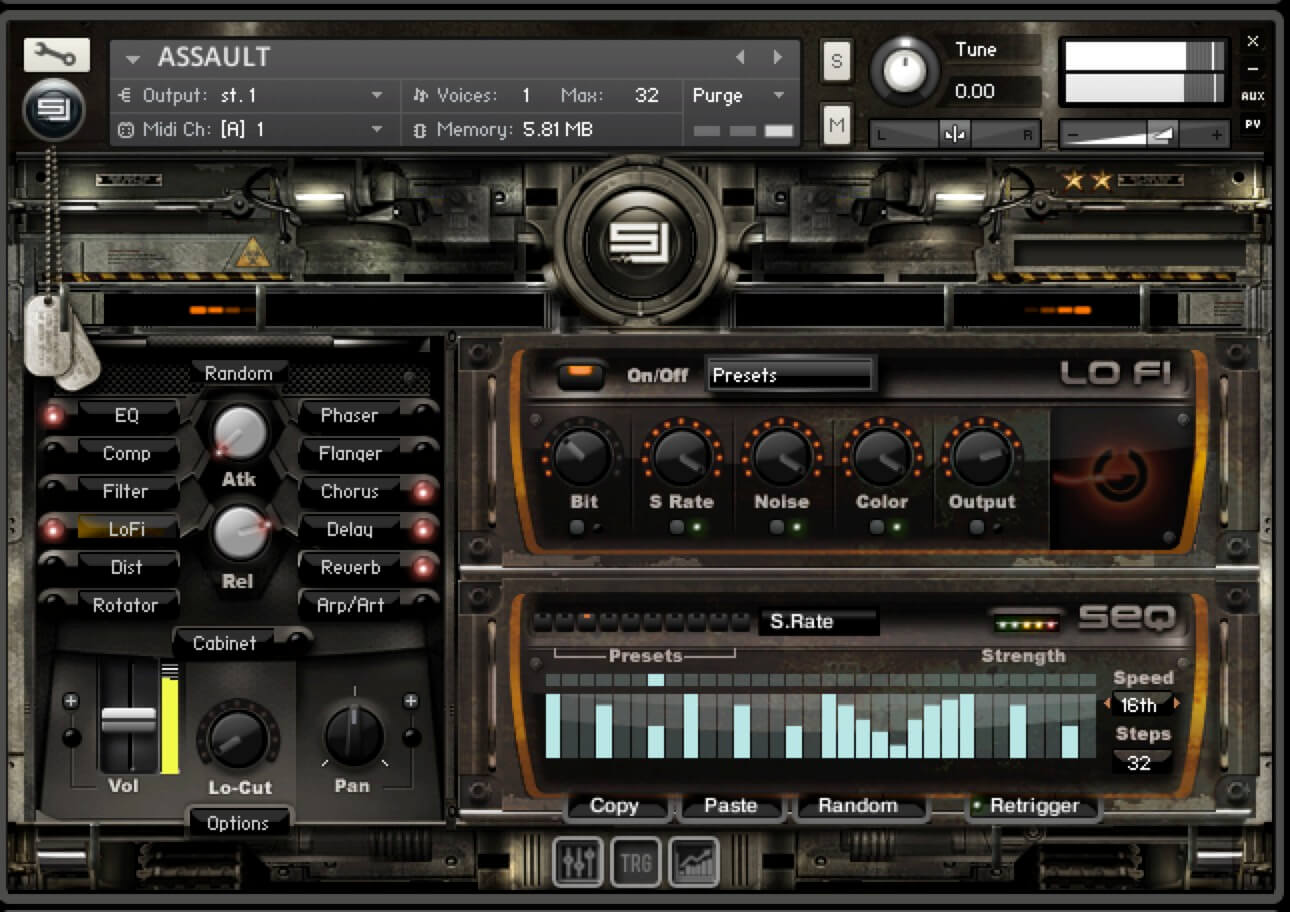Click the Solo S button

(836, 61)
